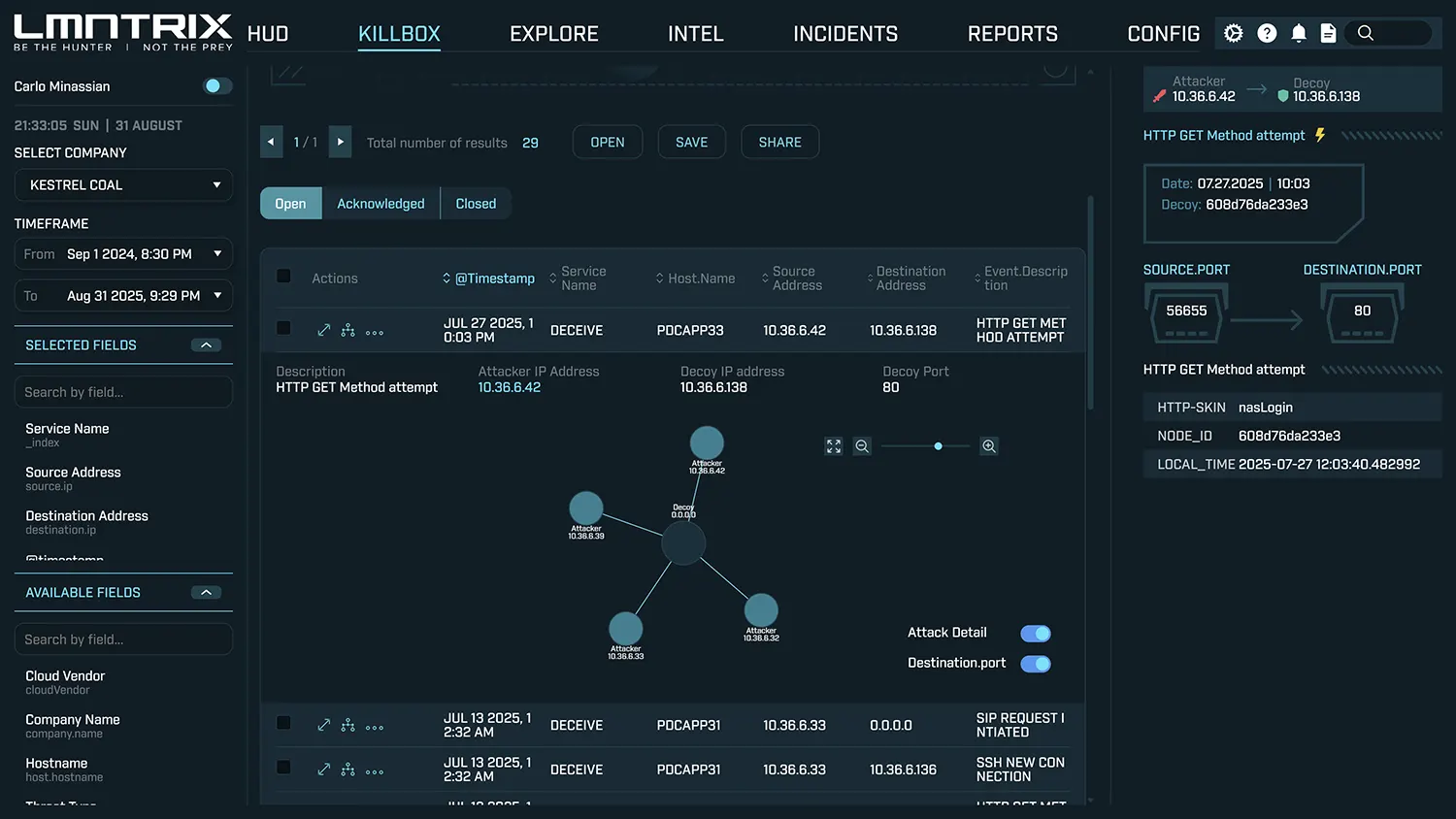1456x819 pixels.
Task: Select attacker node 10.36.6.42 in graph
Action: coord(707,443)
